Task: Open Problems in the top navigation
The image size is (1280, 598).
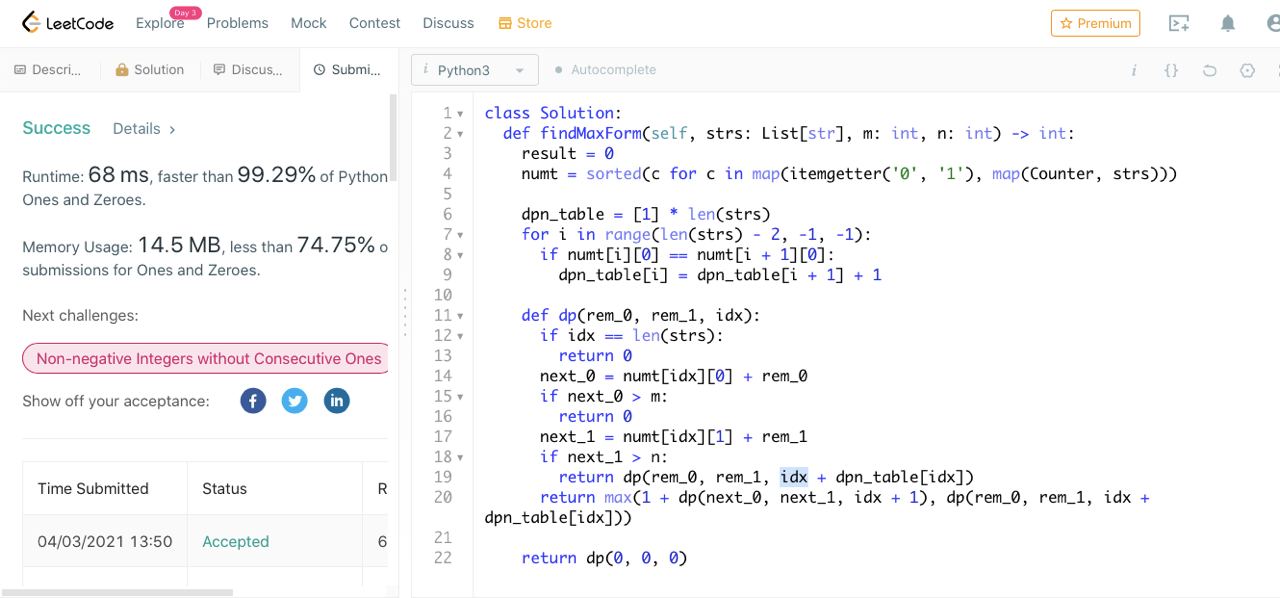Action: coord(237,23)
